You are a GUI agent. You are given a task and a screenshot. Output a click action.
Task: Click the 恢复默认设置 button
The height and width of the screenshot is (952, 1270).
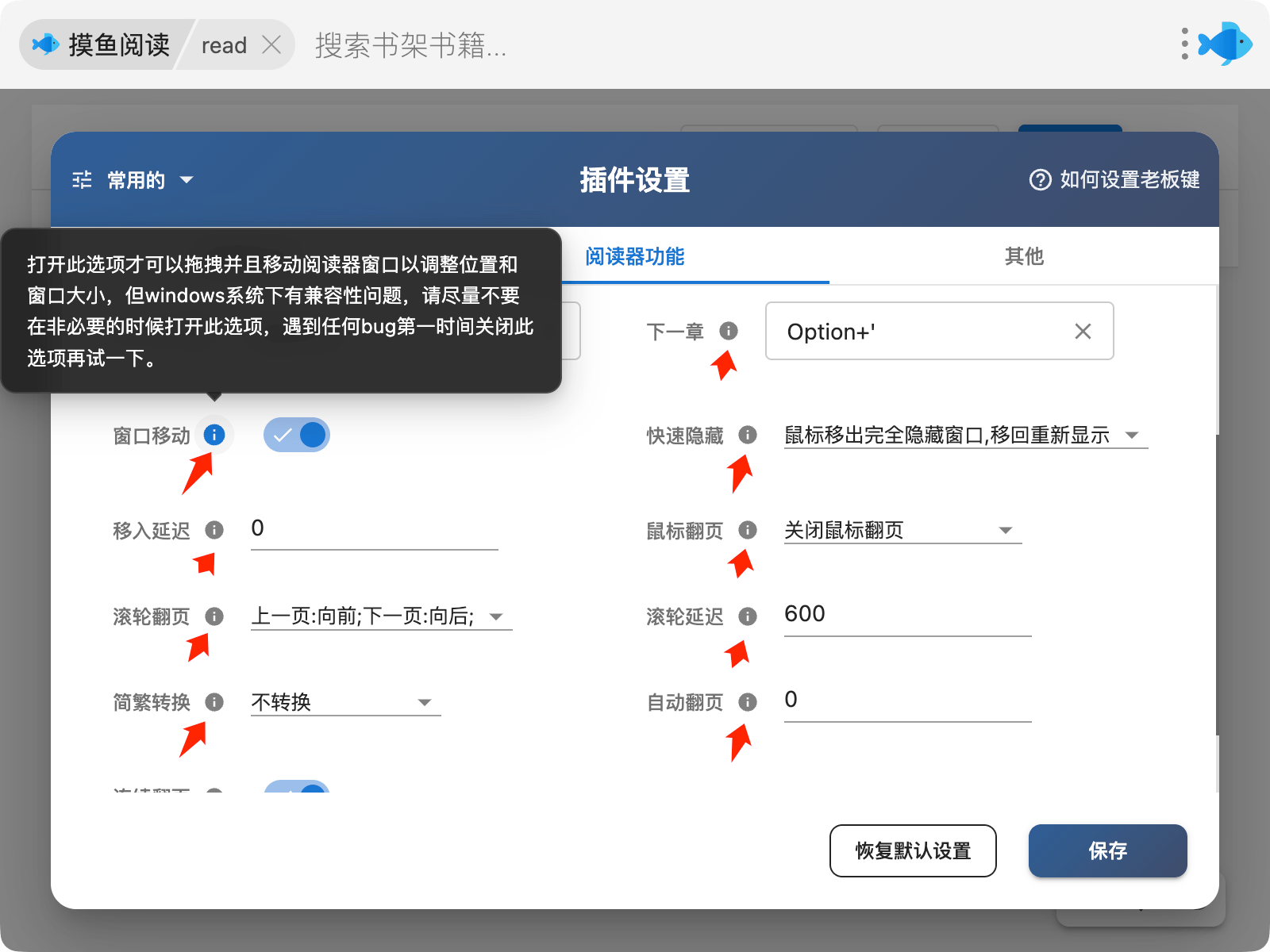coord(913,850)
